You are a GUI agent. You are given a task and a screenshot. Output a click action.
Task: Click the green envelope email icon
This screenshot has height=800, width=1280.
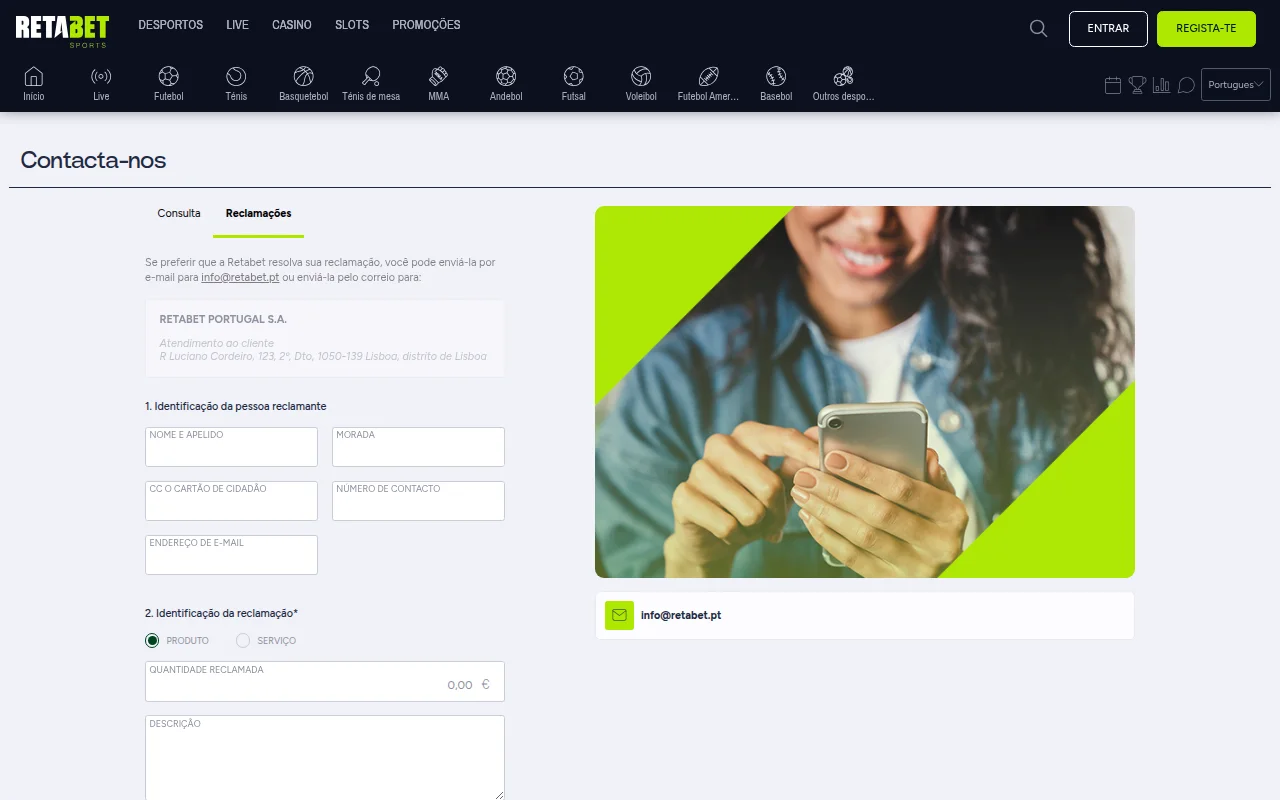coord(619,615)
